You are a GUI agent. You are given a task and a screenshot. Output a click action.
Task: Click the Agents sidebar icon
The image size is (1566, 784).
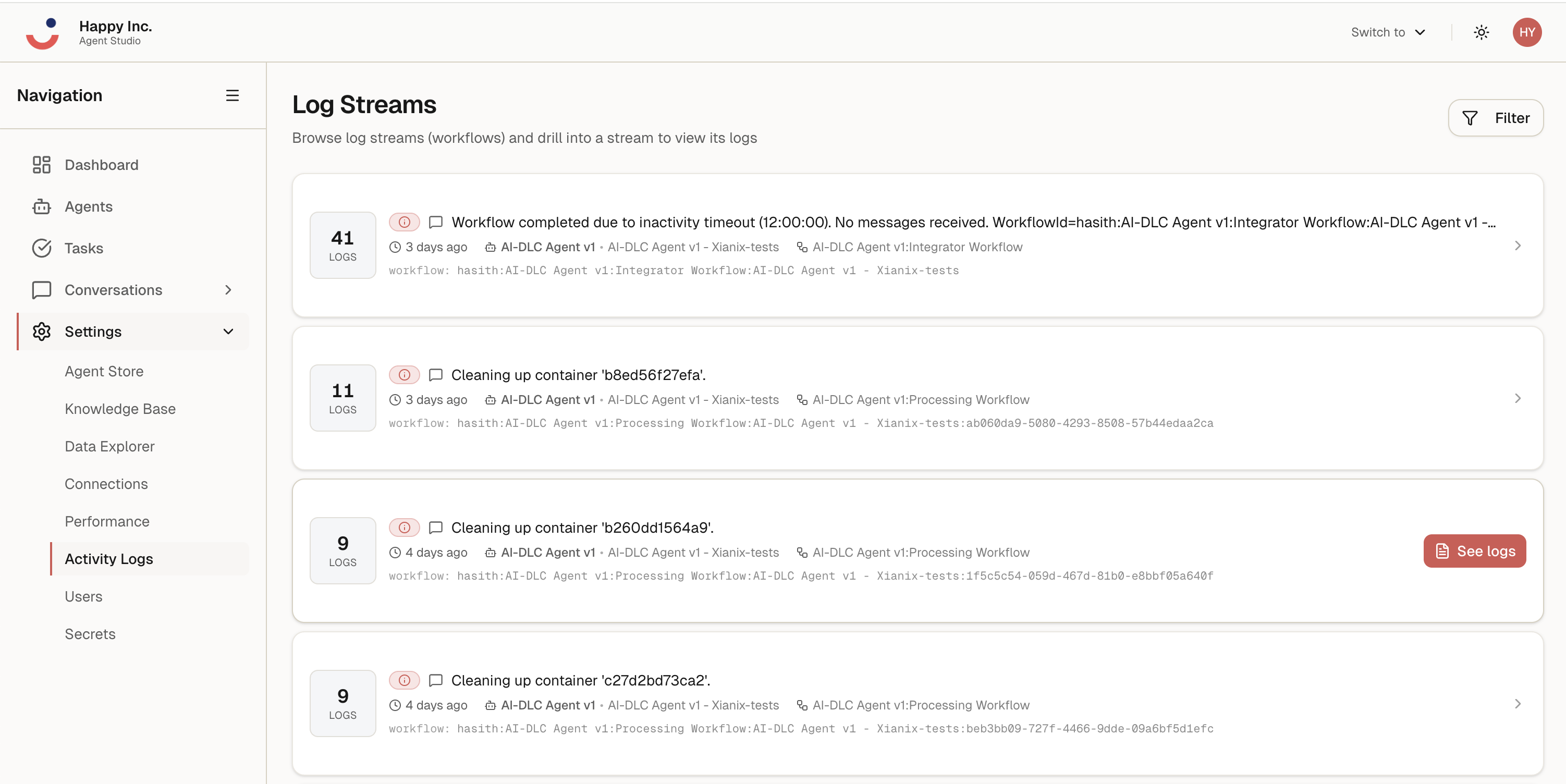[41, 206]
